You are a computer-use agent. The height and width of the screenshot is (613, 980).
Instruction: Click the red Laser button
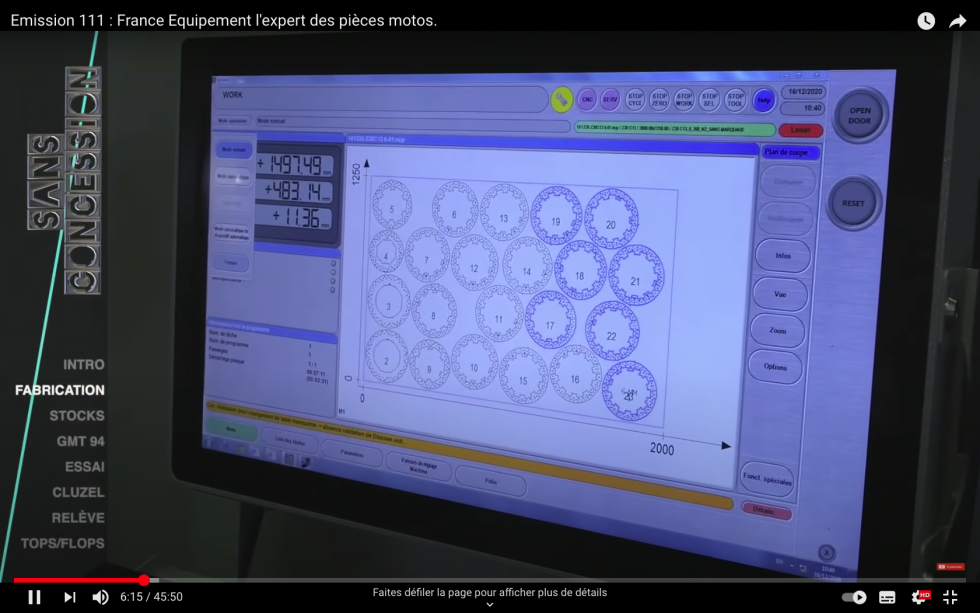pos(801,130)
